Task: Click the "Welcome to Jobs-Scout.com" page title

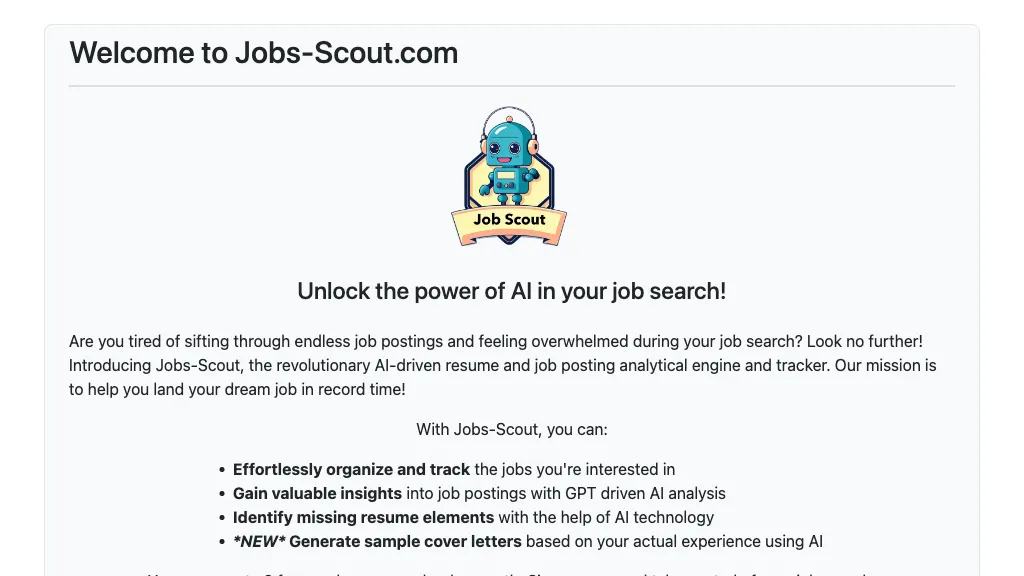Action: (263, 52)
